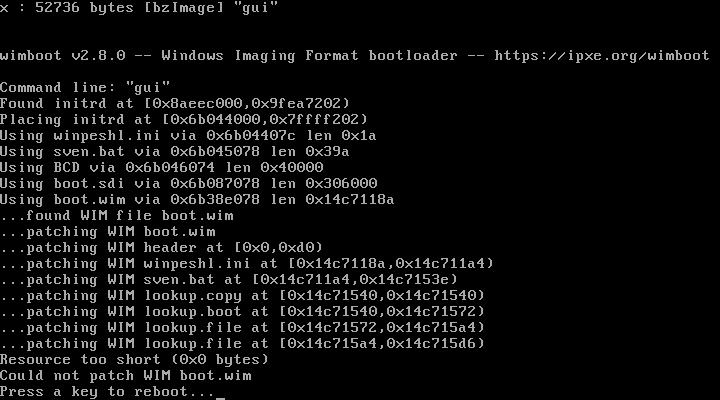Click the 'patching WIM winpeshl.ini at' line
This screenshot has width=720, height=400.
247,264
